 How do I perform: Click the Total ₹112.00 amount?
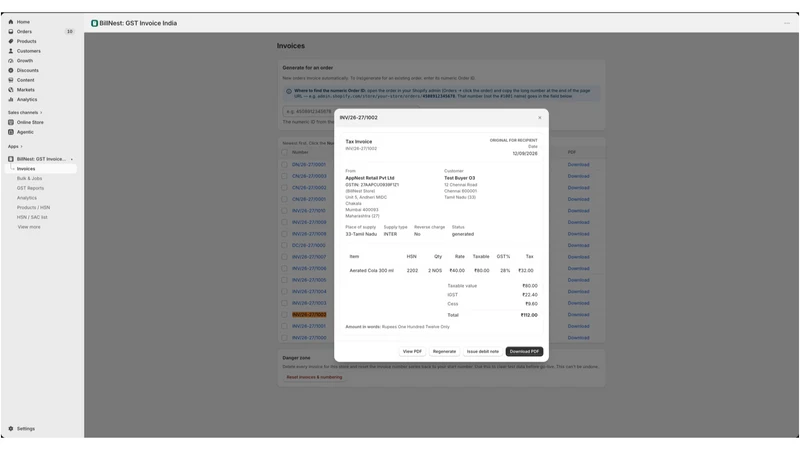pos(529,315)
